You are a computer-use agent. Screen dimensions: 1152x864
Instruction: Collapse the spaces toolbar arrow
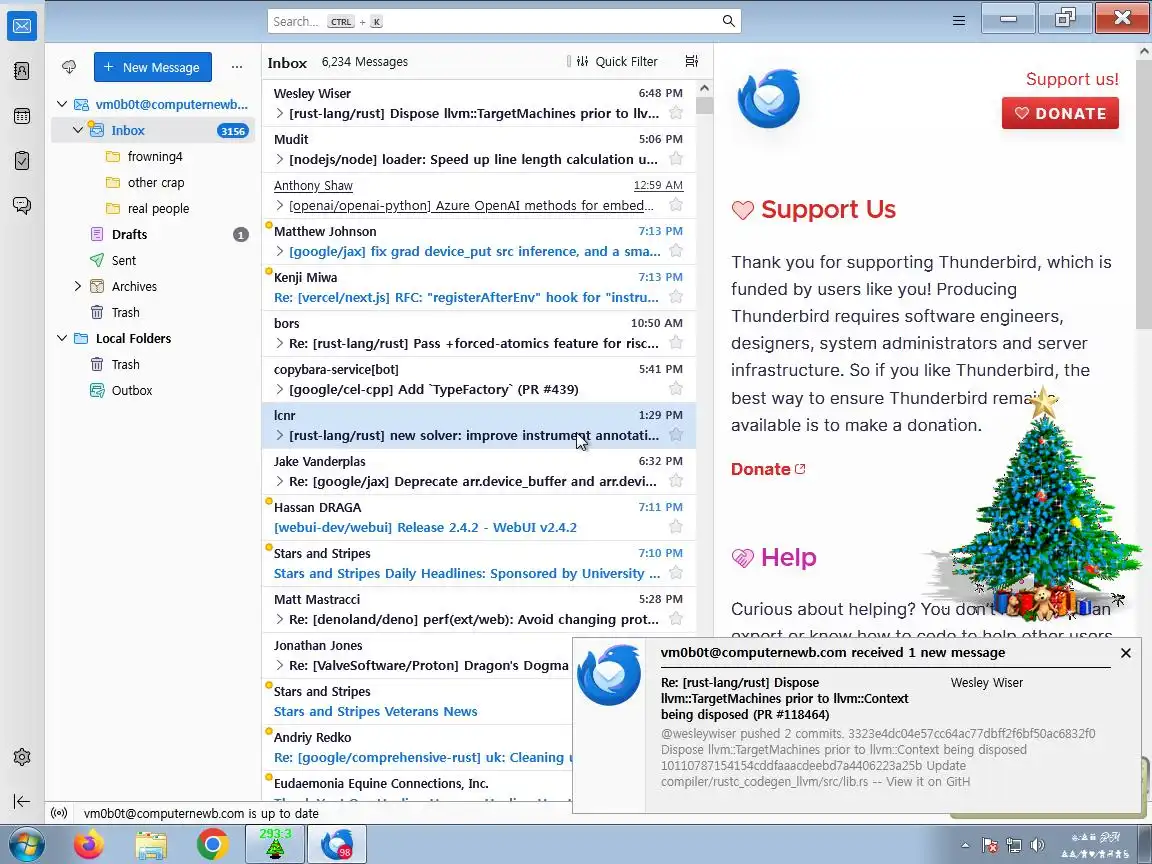pos(22,801)
